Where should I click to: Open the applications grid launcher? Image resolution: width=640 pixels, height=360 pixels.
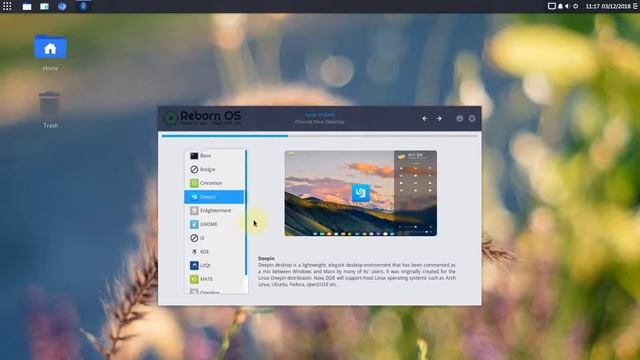click(7, 6)
